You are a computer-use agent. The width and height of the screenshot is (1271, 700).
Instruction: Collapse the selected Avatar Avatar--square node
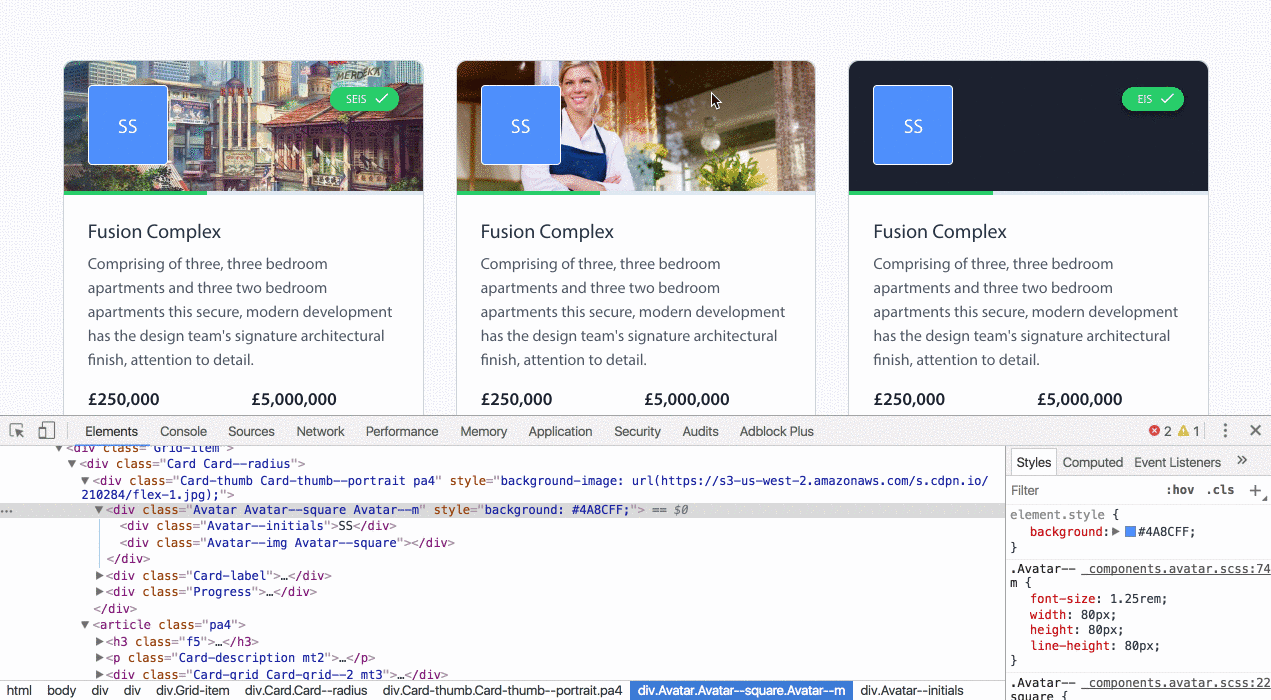99,510
